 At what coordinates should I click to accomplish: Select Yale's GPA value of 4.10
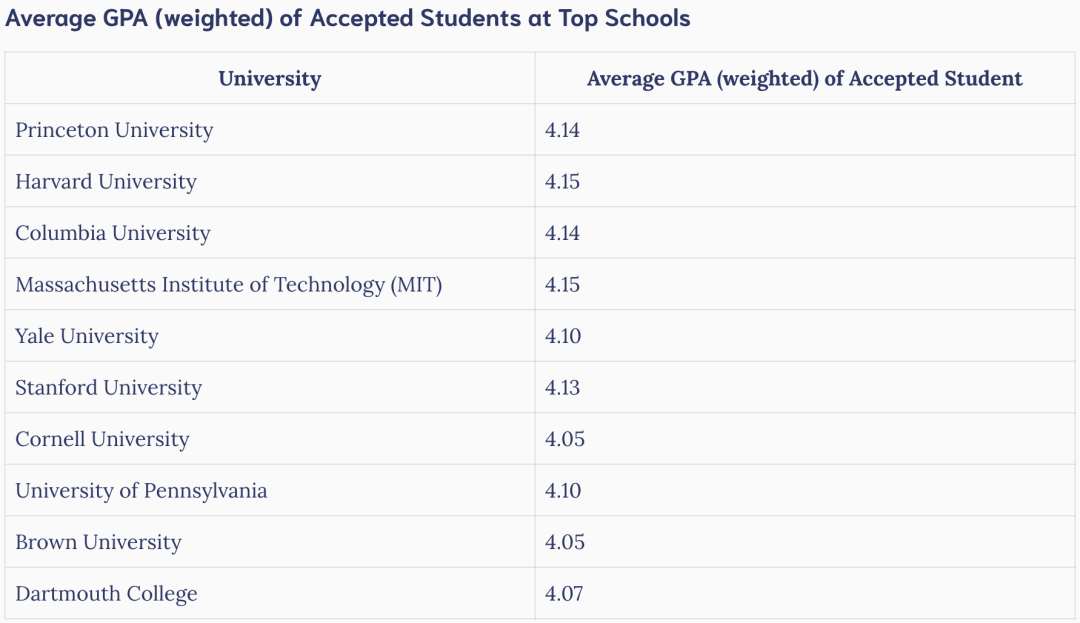[x=562, y=336]
